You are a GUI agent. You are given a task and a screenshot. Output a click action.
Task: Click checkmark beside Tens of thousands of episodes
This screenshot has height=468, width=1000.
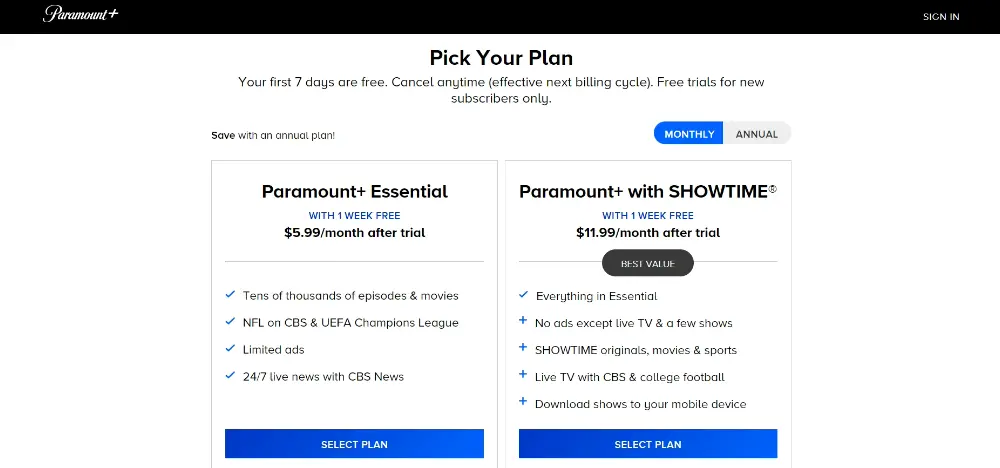230,295
